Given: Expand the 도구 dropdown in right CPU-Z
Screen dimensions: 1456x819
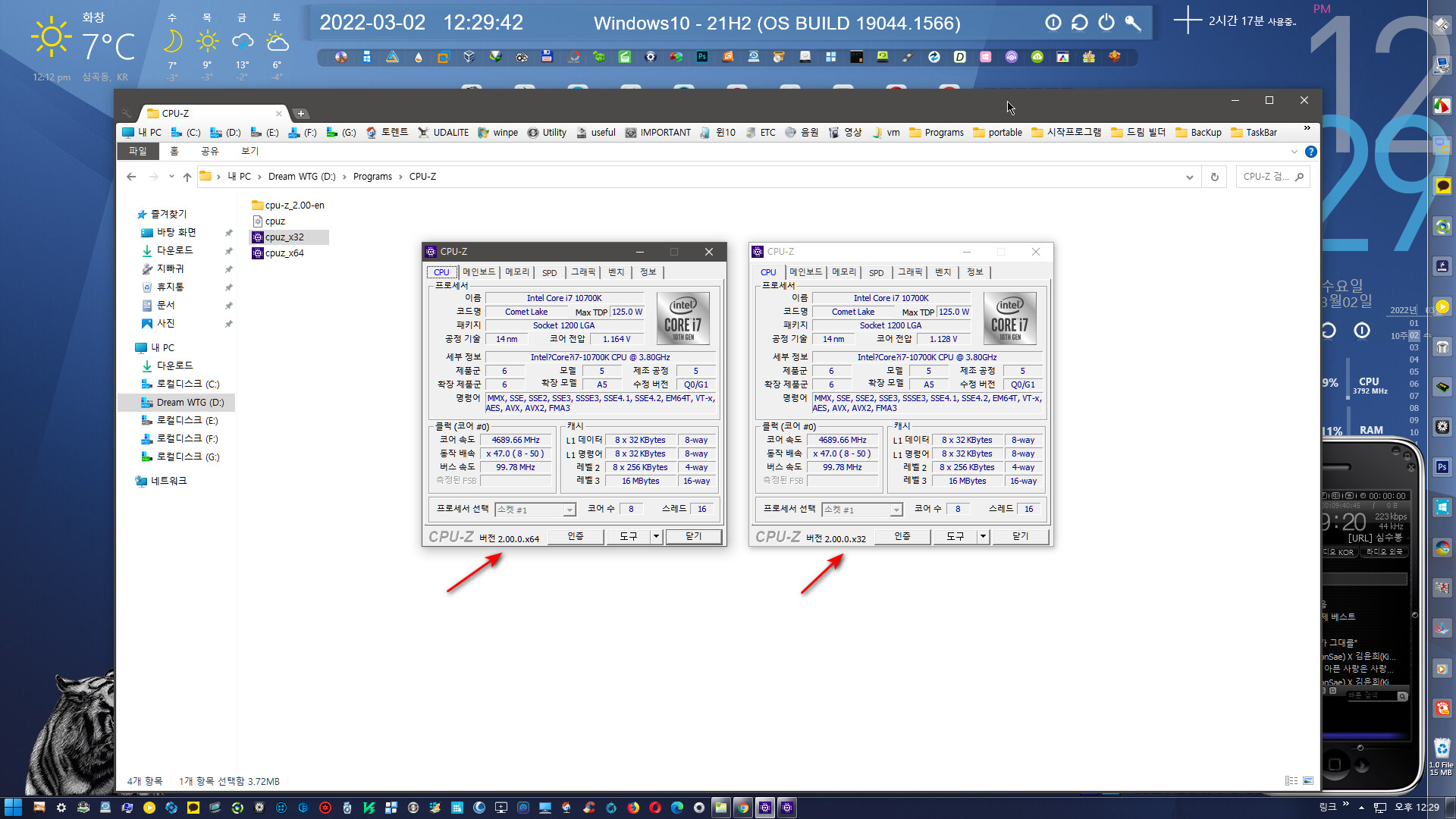Looking at the screenshot, I should pyautogui.click(x=982, y=536).
